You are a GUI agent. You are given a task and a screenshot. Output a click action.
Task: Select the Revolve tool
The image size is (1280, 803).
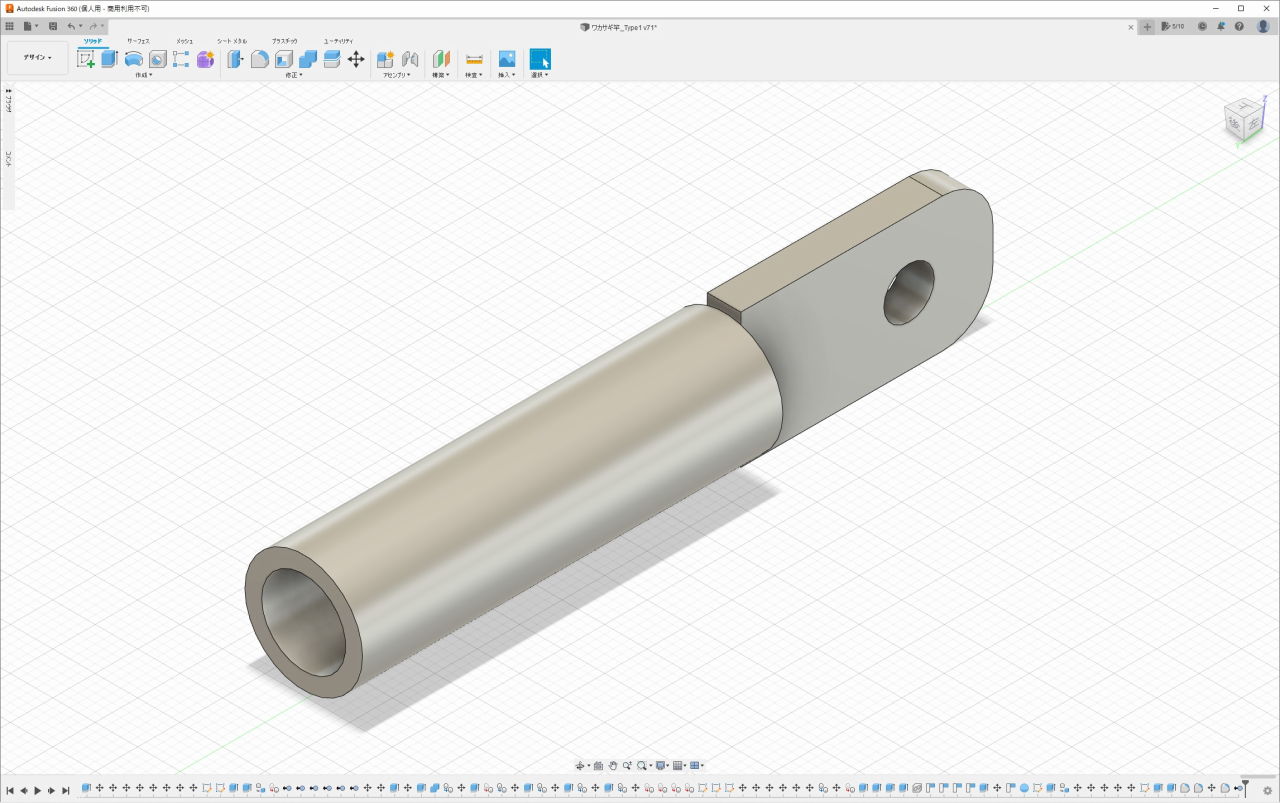(x=133, y=59)
